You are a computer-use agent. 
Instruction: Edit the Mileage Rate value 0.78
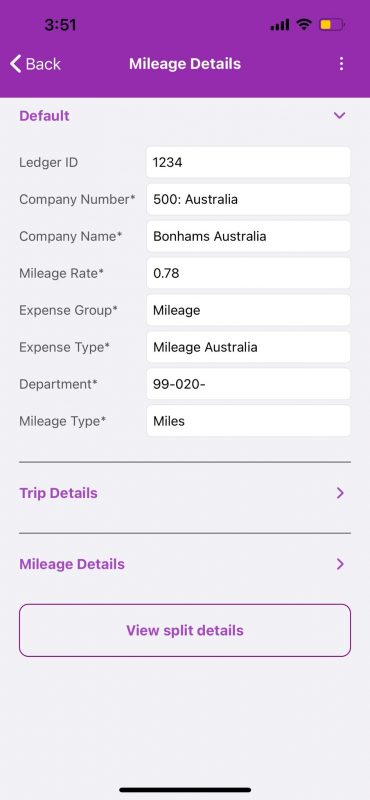[x=248, y=273]
